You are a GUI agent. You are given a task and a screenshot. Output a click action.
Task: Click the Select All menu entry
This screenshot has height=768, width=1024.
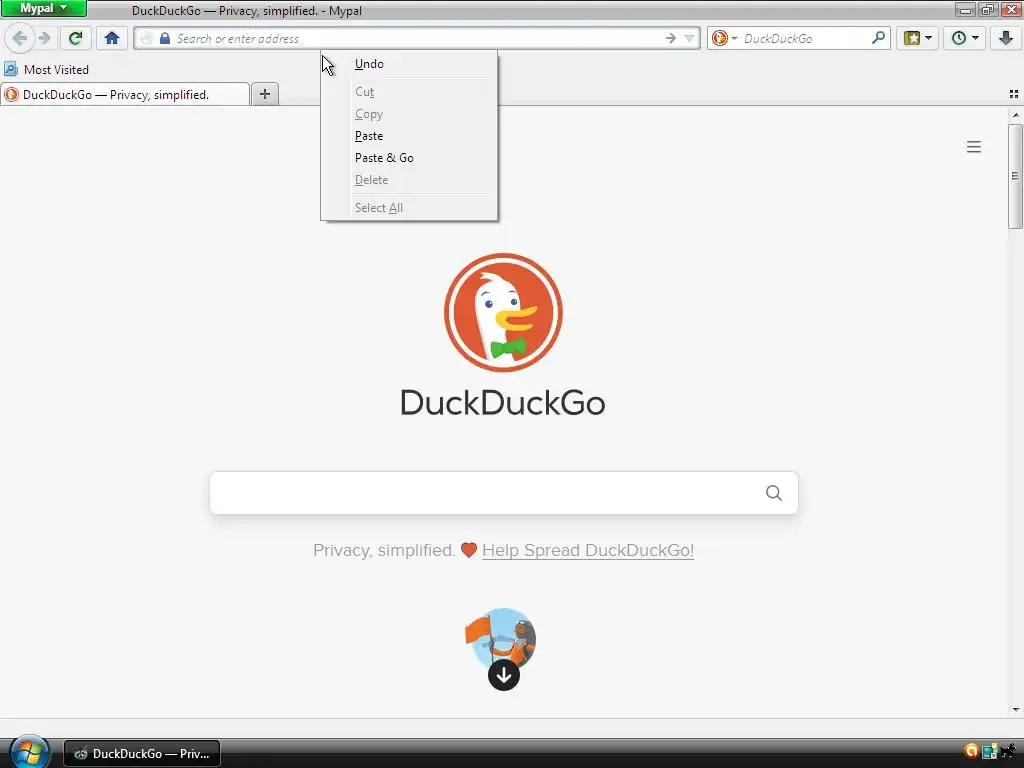click(409, 208)
